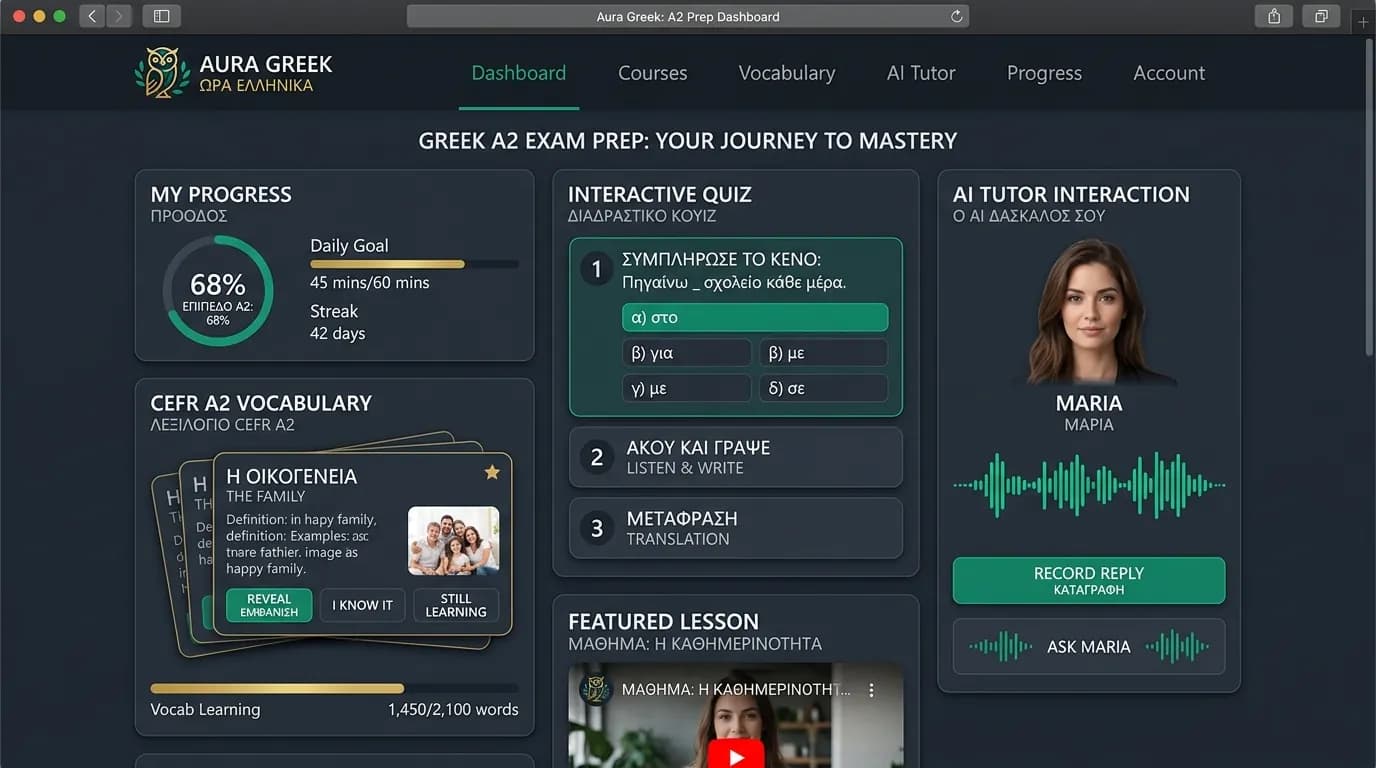
Task: Click the page's vertical scrollbar
Action: click(x=1370, y=196)
